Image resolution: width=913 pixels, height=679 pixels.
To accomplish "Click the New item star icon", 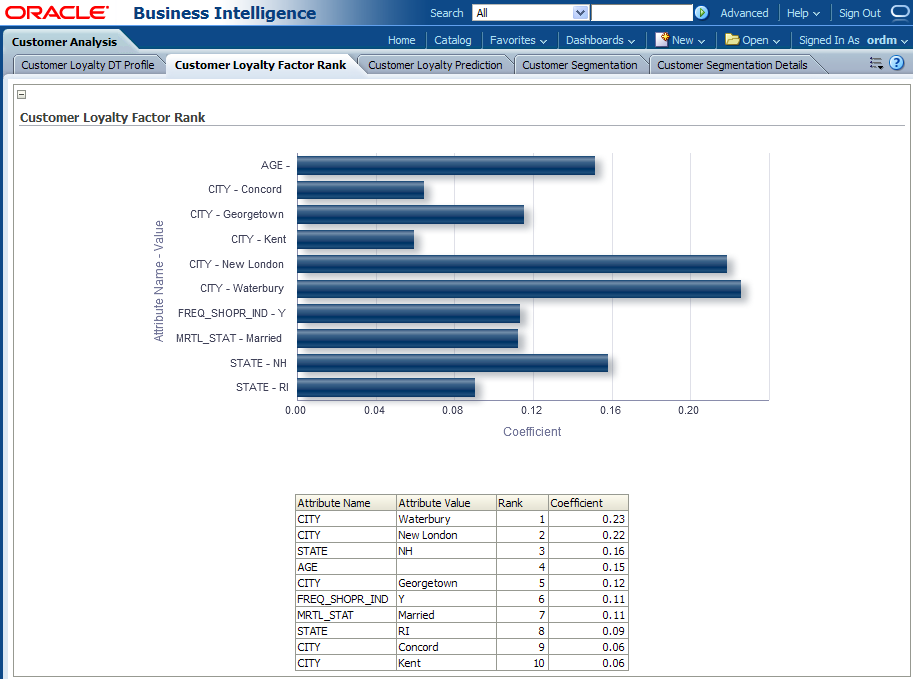I will pos(662,40).
